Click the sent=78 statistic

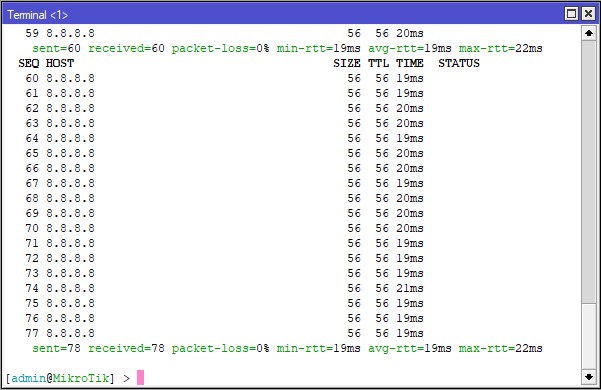56,348
